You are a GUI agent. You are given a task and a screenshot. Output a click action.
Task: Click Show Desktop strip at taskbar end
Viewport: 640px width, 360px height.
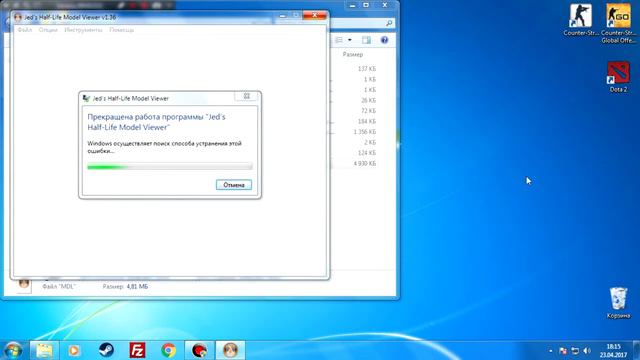click(636, 350)
